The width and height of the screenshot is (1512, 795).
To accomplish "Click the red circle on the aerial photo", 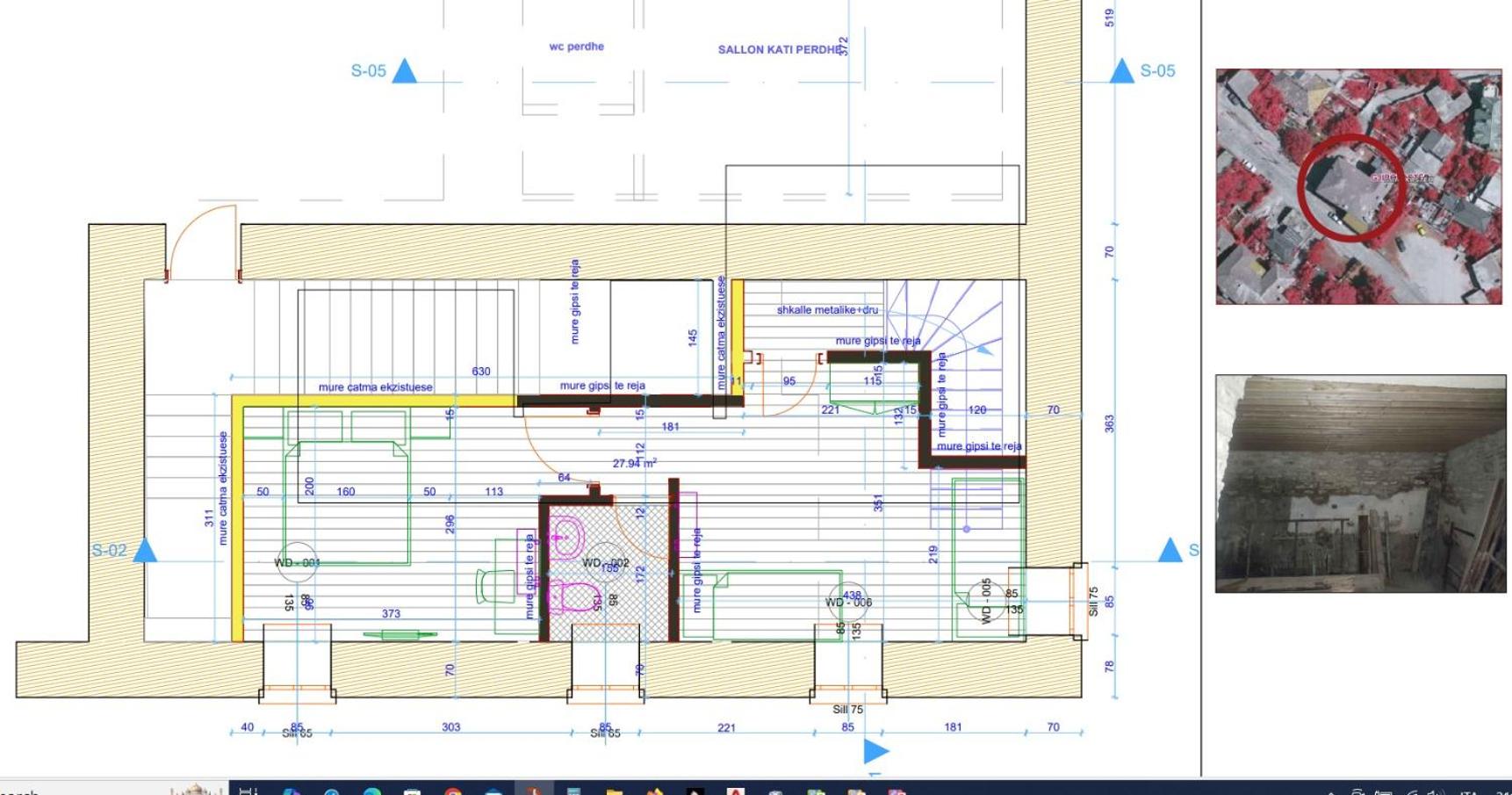I will coord(1351,187).
